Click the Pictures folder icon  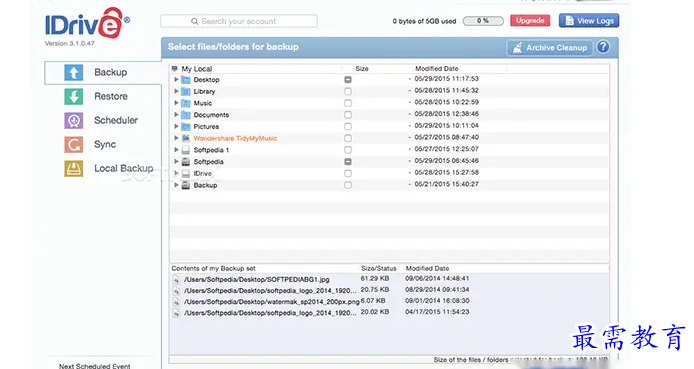(x=186, y=127)
